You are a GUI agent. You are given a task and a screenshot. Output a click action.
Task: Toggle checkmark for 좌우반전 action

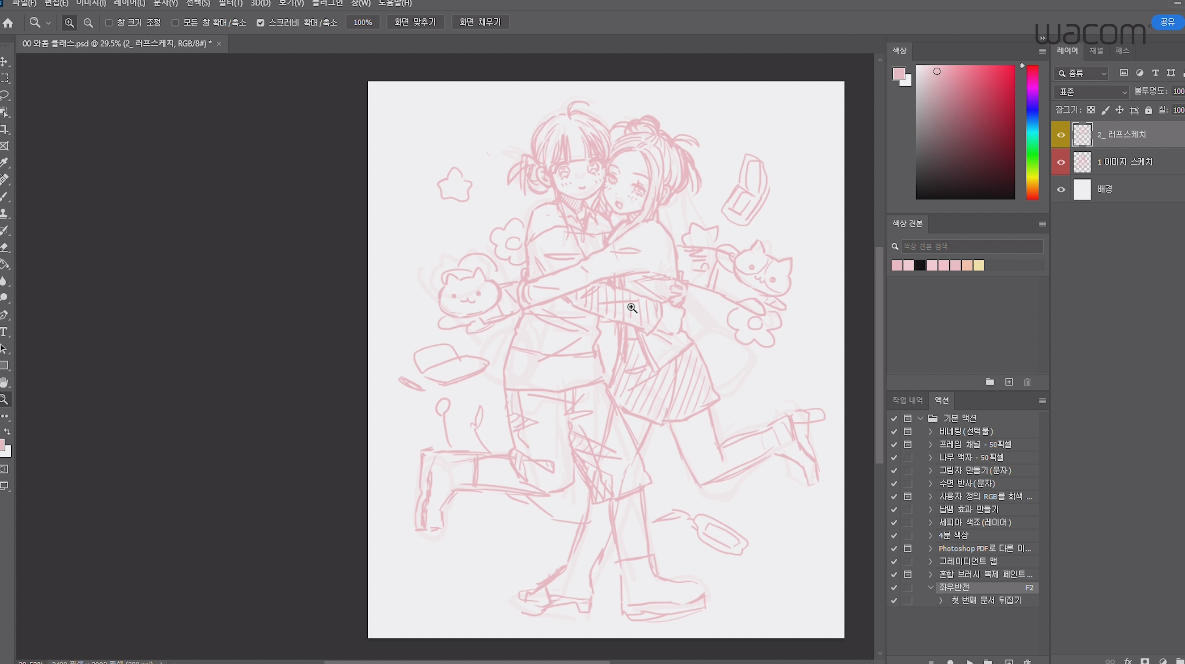pos(894,588)
